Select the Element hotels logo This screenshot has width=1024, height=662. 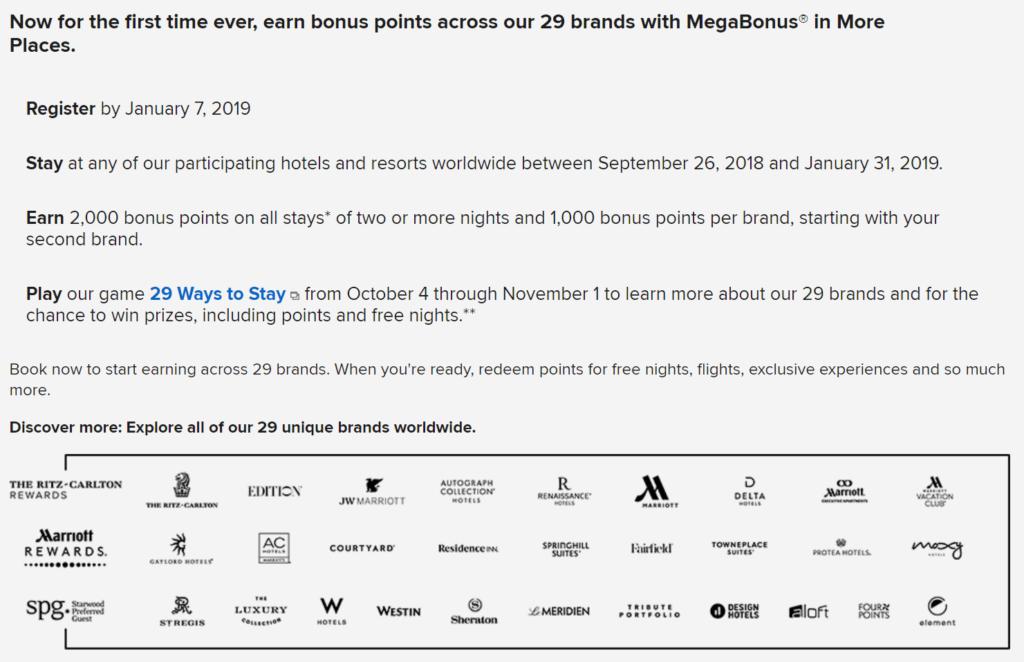pos(937,611)
